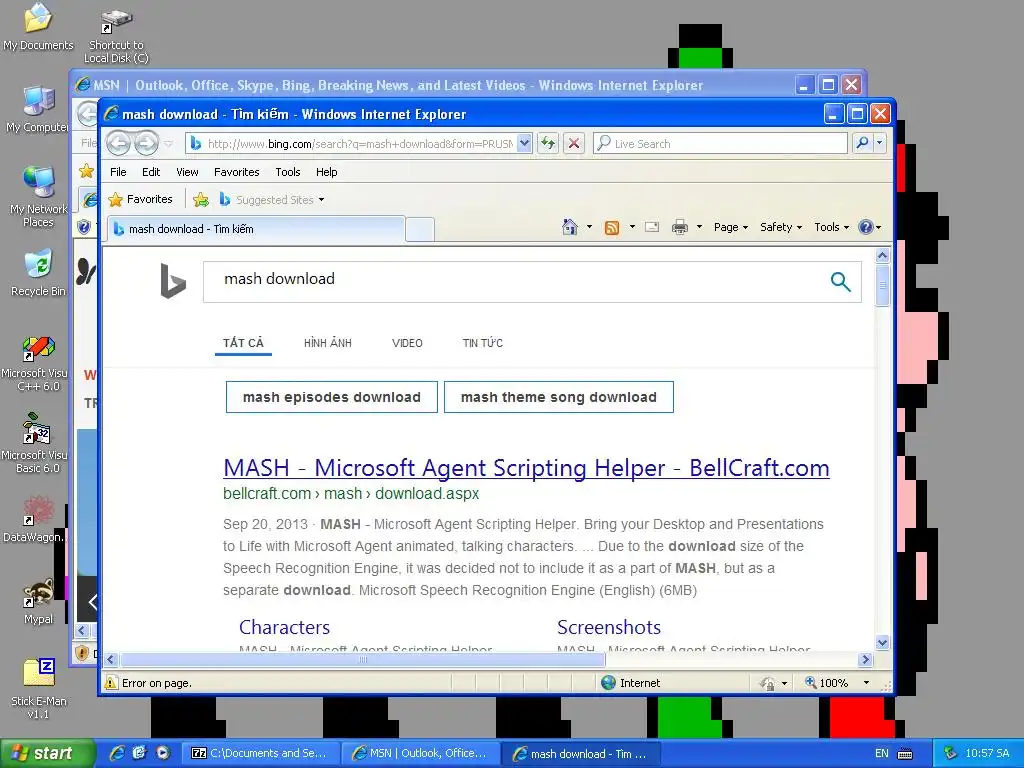Viewport: 1024px width, 768px height.
Task: Click mash theme song download suggestion
Action: coord(558,397)
